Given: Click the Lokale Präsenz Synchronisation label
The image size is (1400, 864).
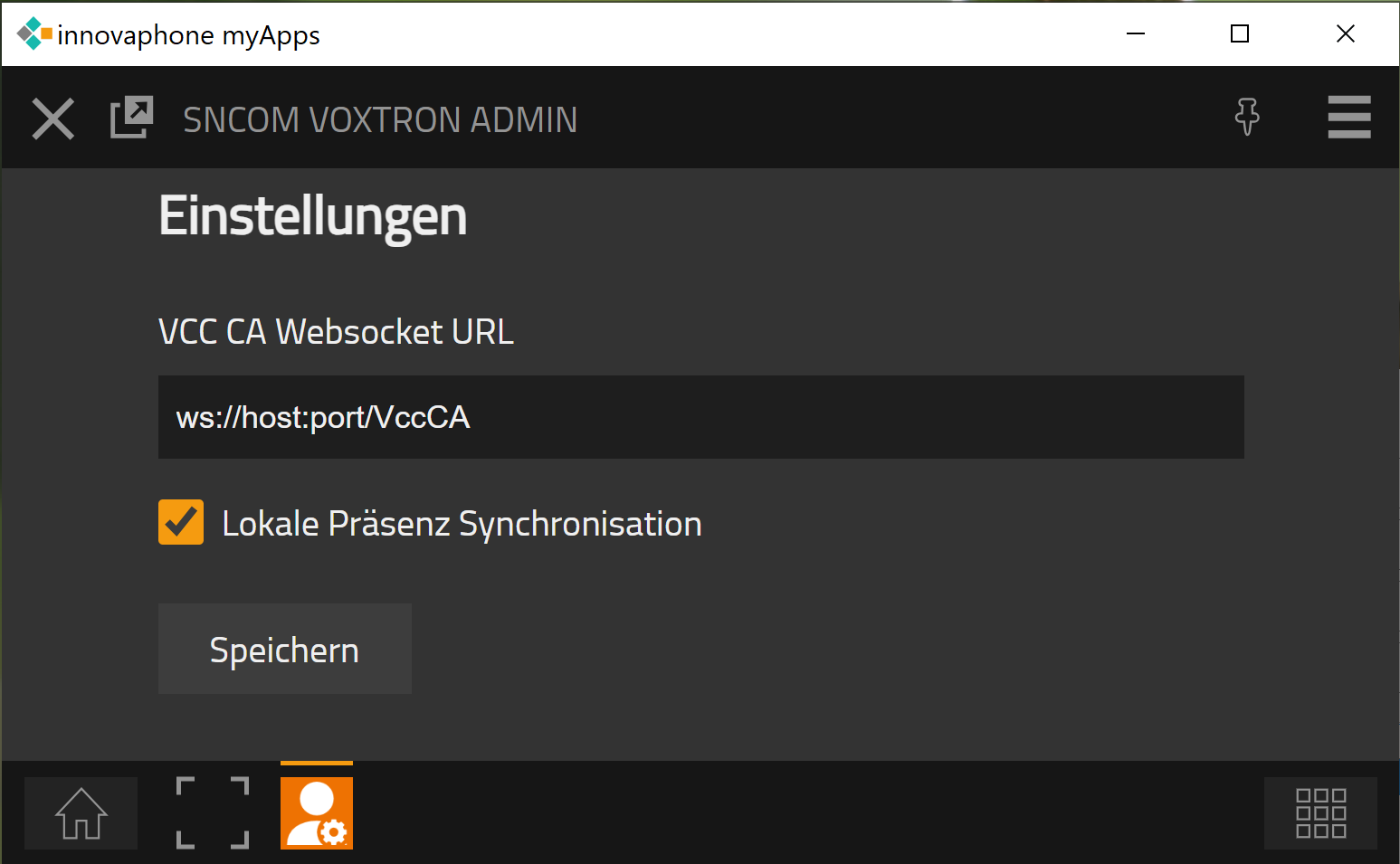Looking at the screenshot, I should point(462,525).
